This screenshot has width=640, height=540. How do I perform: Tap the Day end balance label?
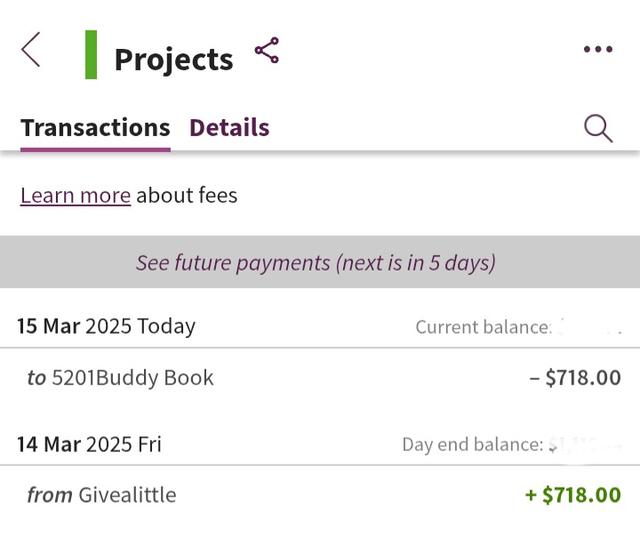(472, 445)
